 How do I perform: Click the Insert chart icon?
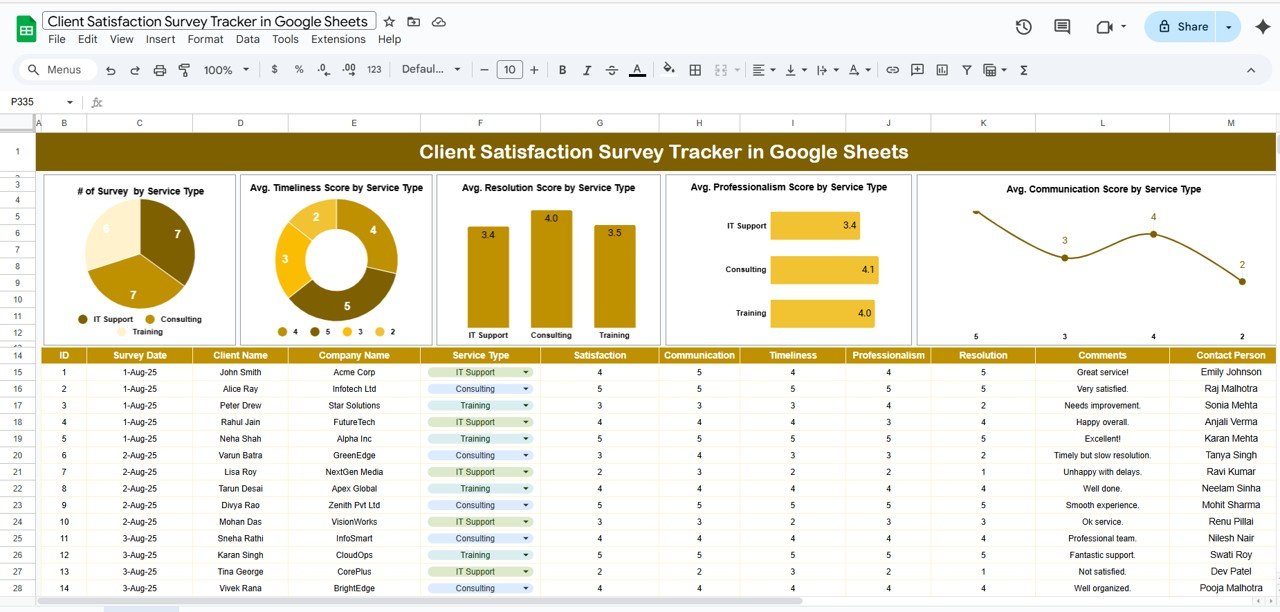tap(941, 70)
